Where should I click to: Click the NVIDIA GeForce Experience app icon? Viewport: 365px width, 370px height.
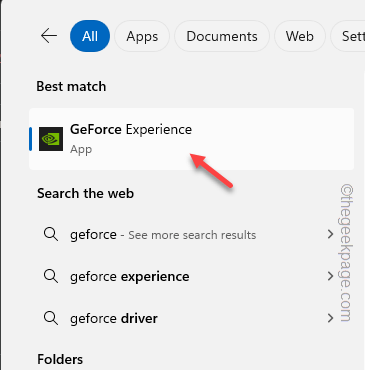51,139
